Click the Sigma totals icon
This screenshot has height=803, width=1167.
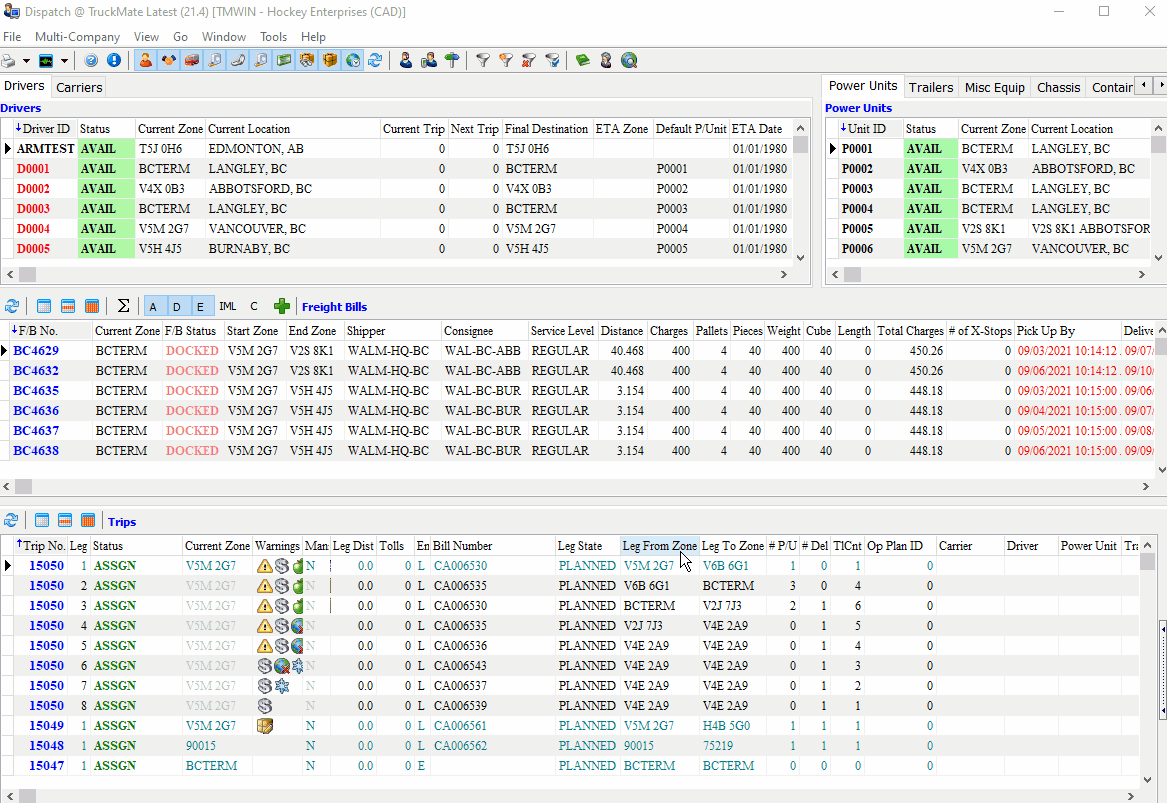[123, 307]
